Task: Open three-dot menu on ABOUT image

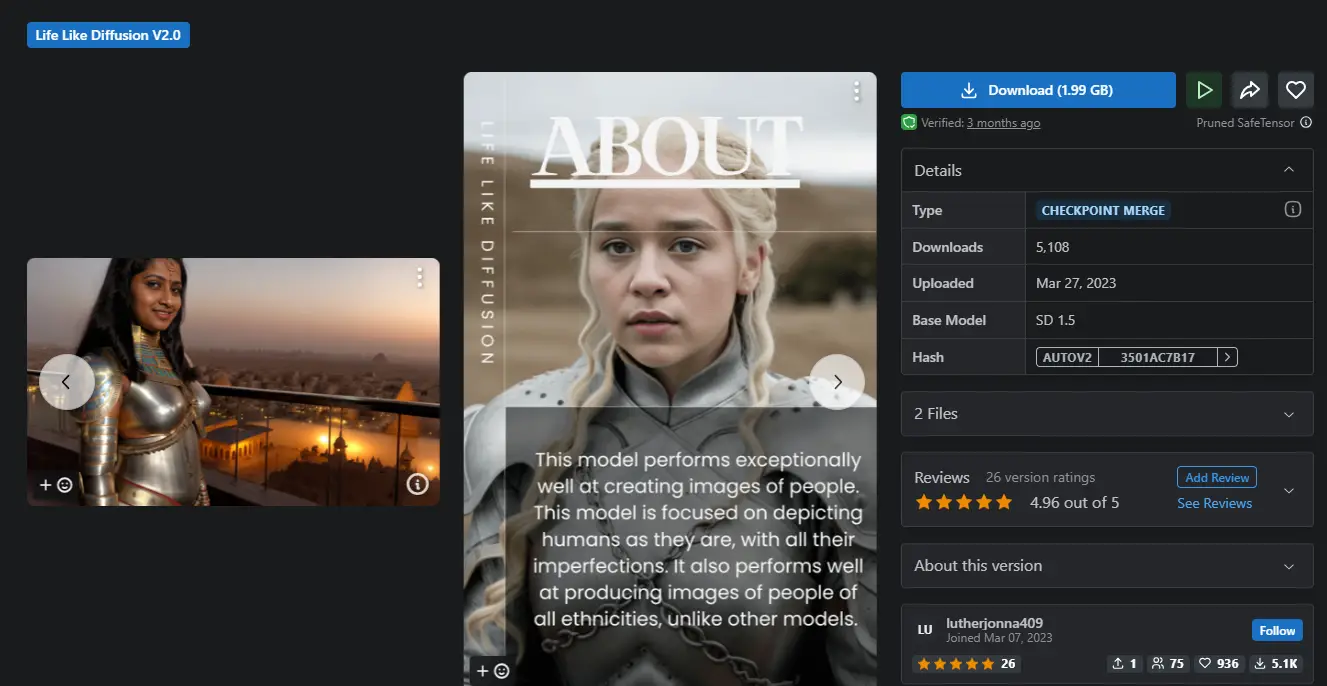Action: point(856,92)
